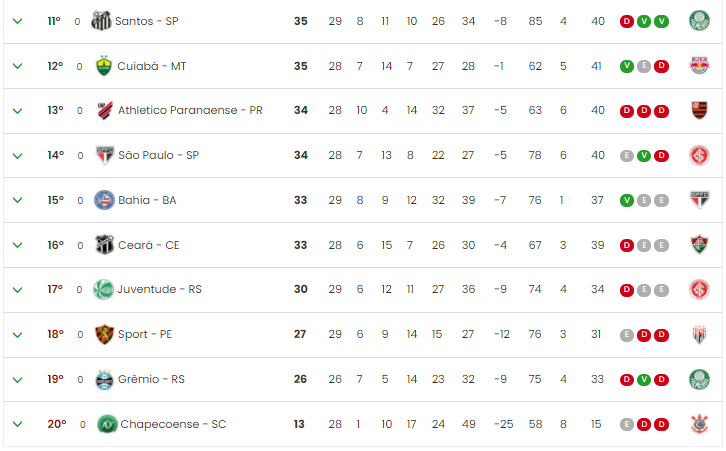This screenshot has width=726, height=451.
Task: Click Chapecoense points value 13
Action: 299,424
